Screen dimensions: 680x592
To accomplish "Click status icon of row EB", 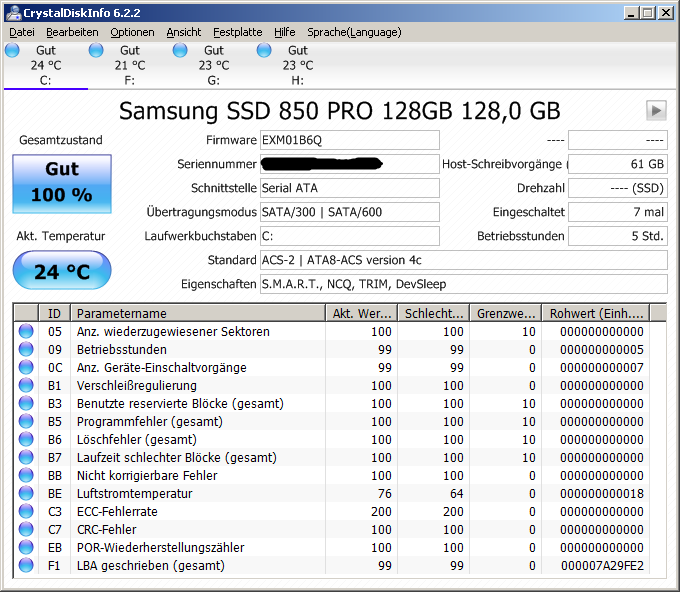I will [x=26, y=547].
